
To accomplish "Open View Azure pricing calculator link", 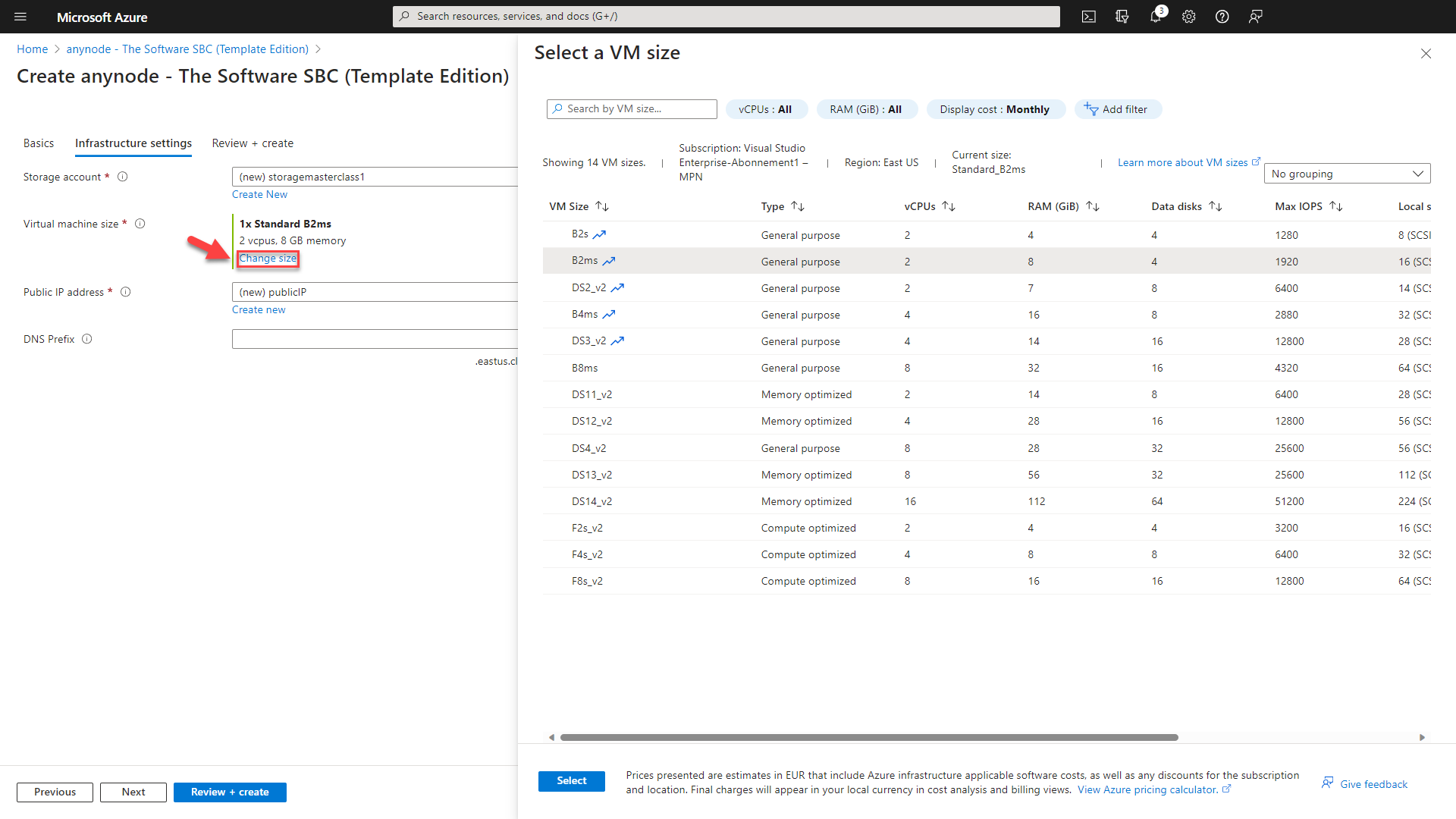I will click(x=1153, y=790).
